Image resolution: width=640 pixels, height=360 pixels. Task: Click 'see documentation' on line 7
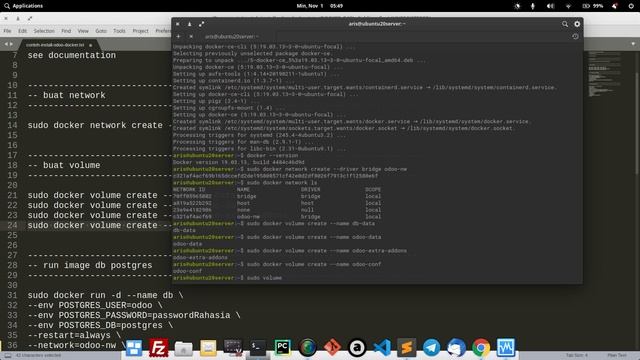[x=71, y=55]
